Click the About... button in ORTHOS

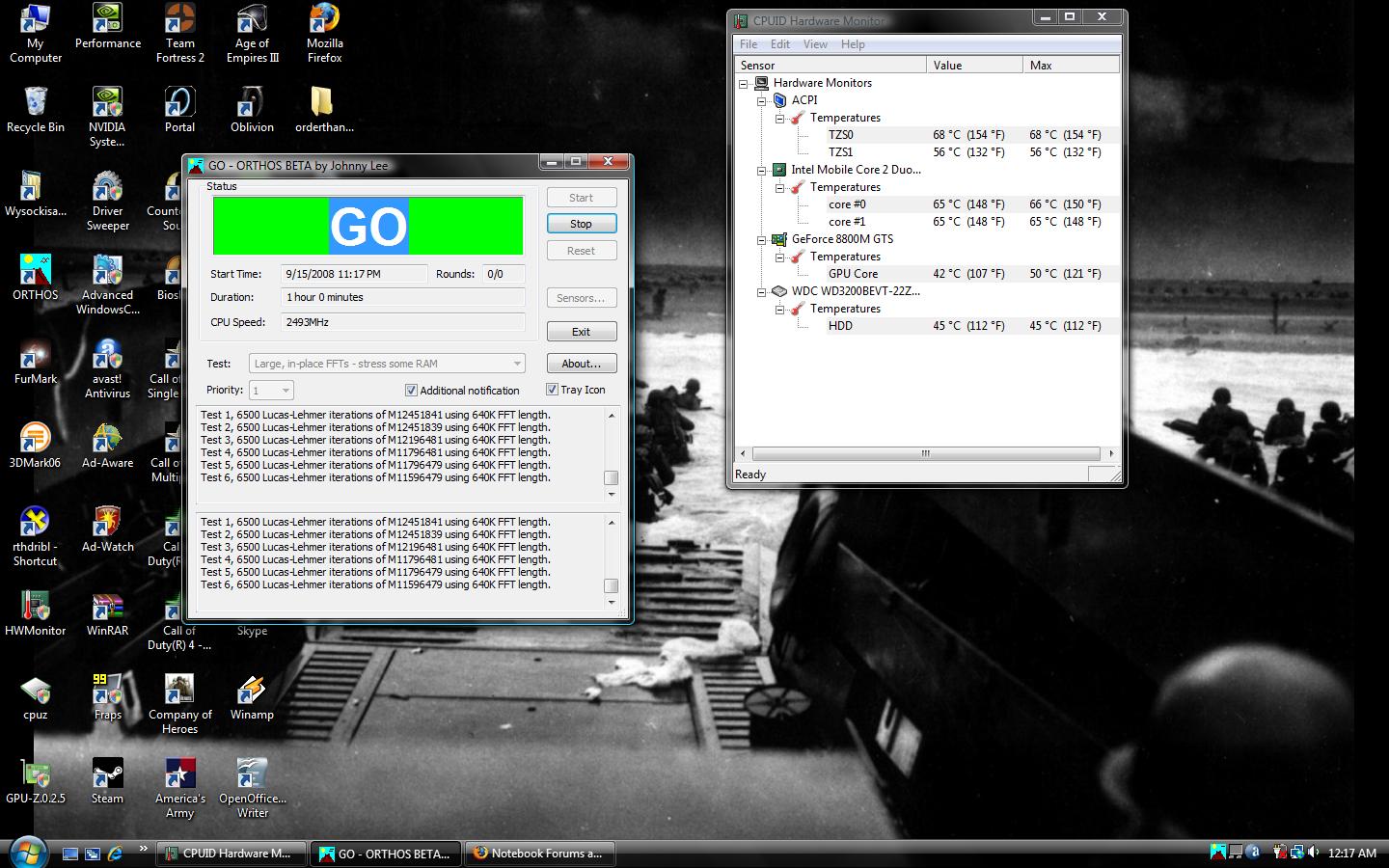pyautogui.click(x=582, y=364)
